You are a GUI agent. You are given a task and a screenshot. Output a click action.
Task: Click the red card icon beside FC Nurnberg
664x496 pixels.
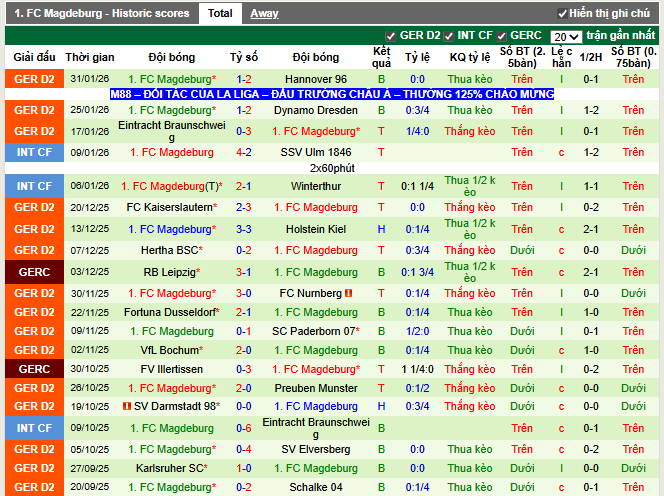[349, 293]
